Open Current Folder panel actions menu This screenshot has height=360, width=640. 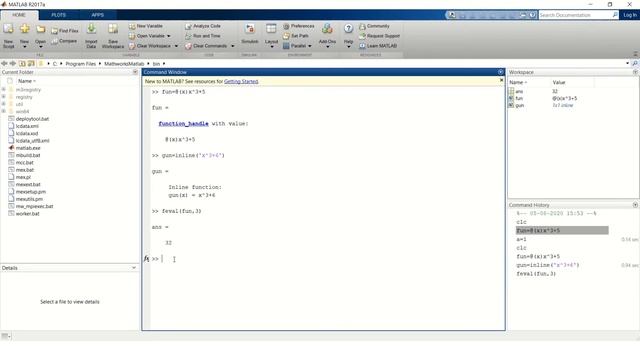tap(135, 72)
